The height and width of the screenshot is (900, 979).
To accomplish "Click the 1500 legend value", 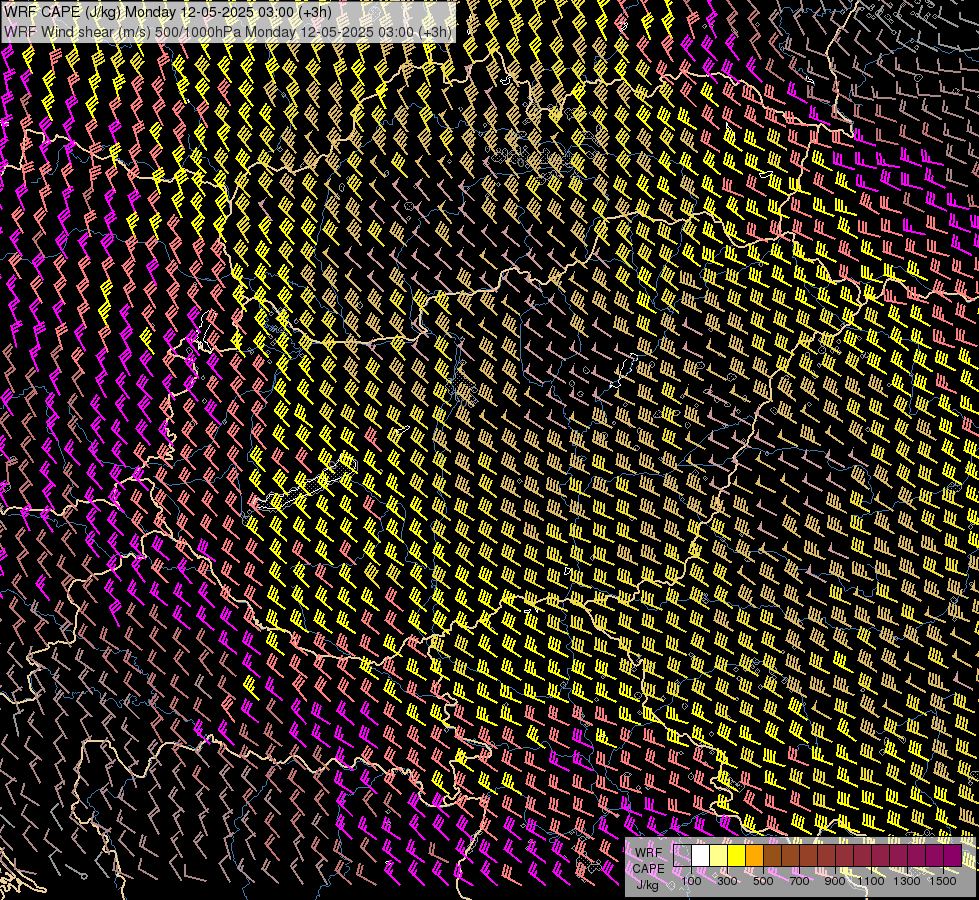I will [x=943, y=881].
